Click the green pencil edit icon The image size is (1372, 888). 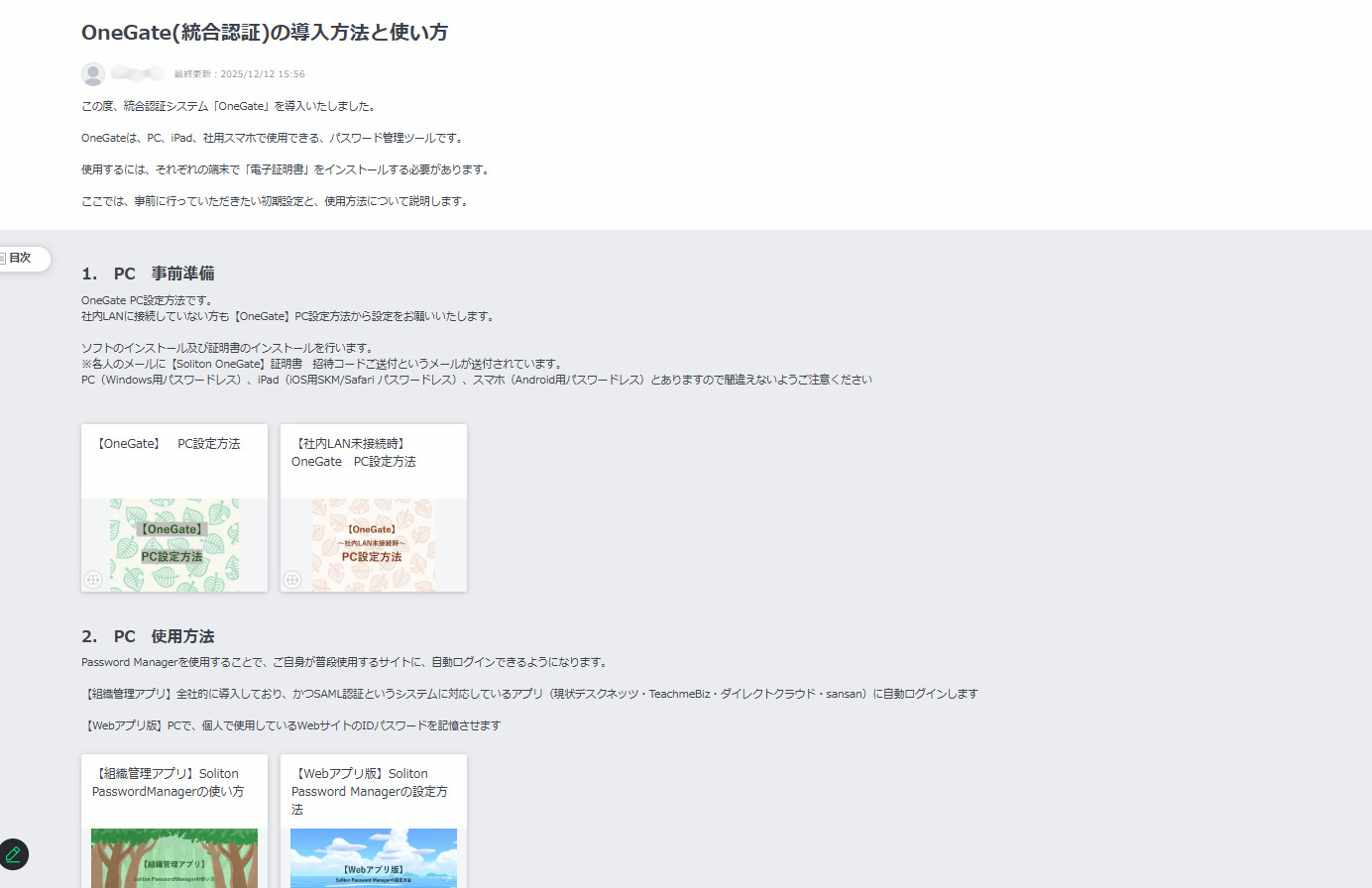coord(14,853)
